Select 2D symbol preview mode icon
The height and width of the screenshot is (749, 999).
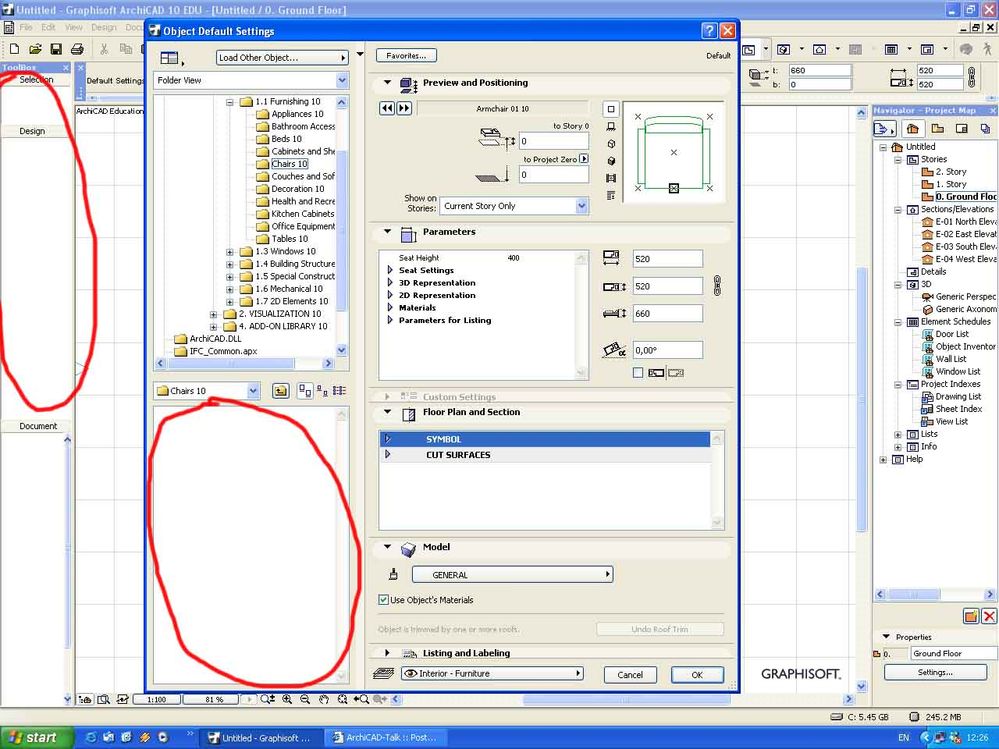coord(611,109)
